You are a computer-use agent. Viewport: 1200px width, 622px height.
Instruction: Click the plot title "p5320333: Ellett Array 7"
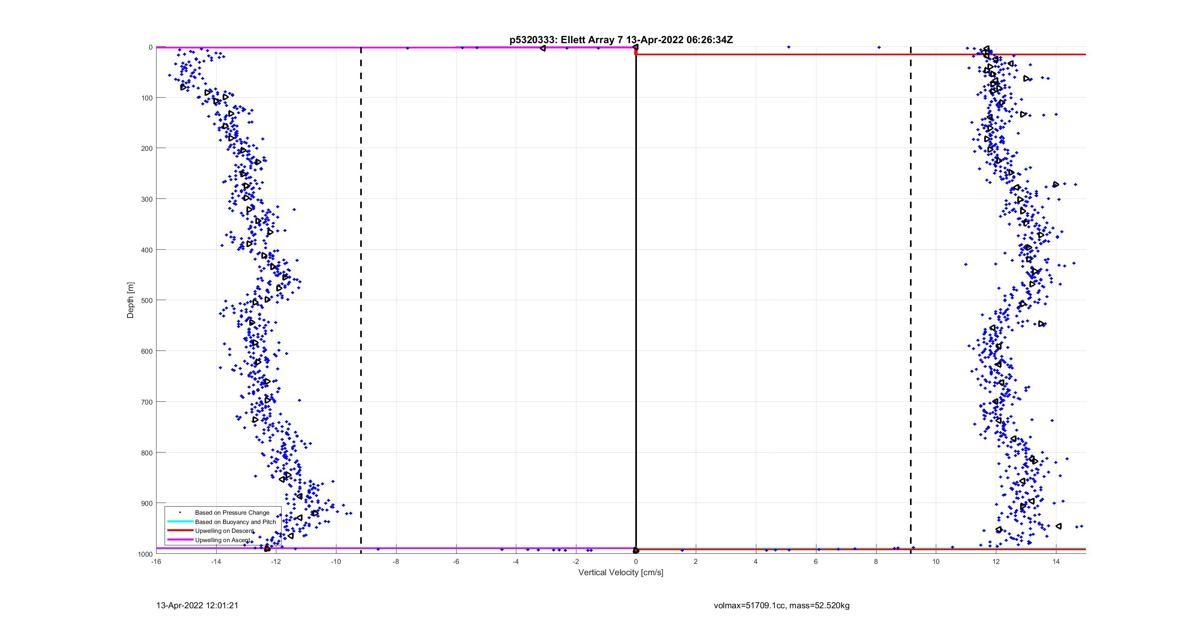coord(566,40)
